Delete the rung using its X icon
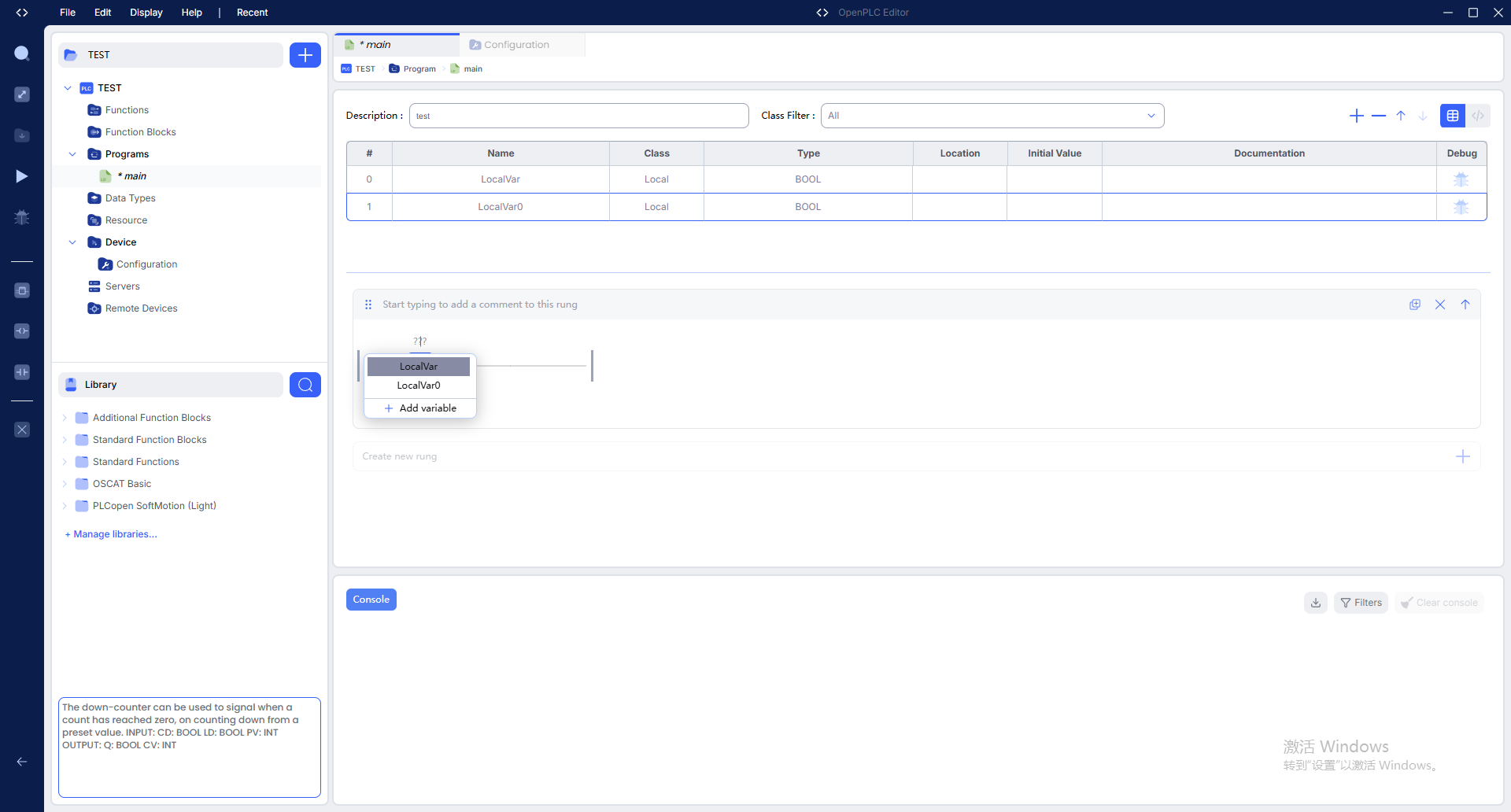The width and height of the screenshot is (1511, 812). (x=1440, y=304)
